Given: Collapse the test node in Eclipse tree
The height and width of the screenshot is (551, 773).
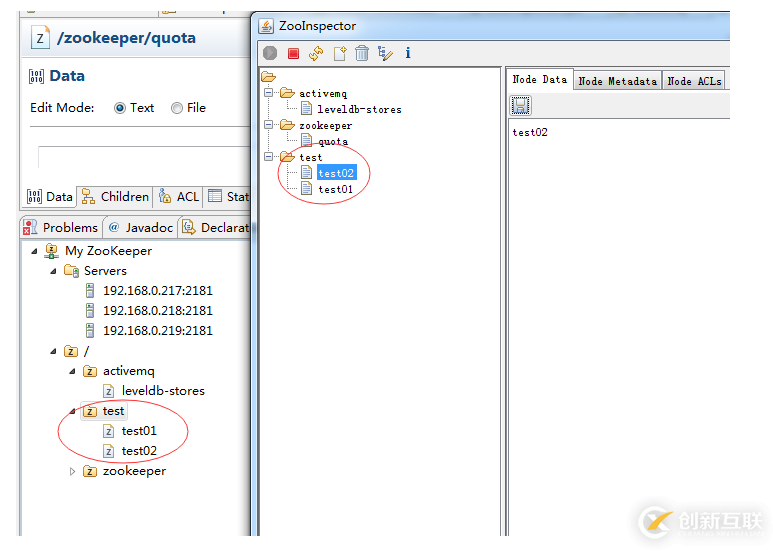Looking at the screenshot, I should pos(72,411).
